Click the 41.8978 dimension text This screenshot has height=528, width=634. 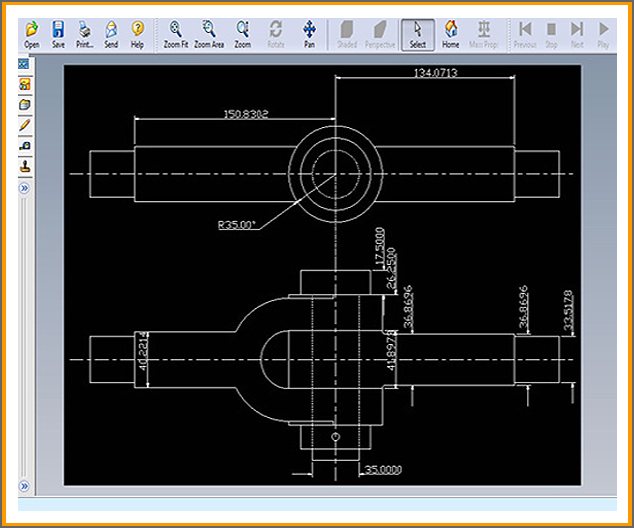391,350
